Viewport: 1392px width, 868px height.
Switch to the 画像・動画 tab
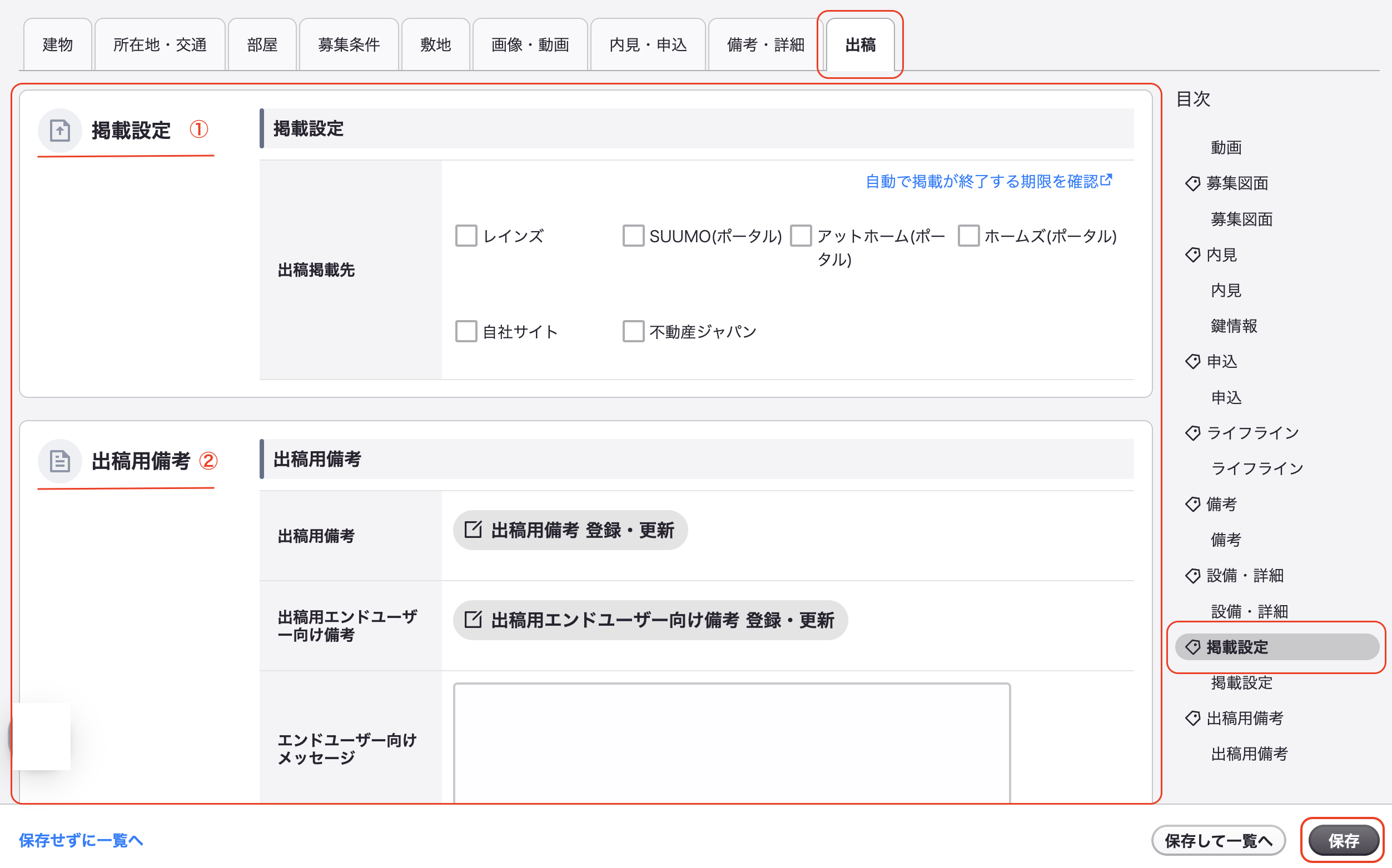530,44
